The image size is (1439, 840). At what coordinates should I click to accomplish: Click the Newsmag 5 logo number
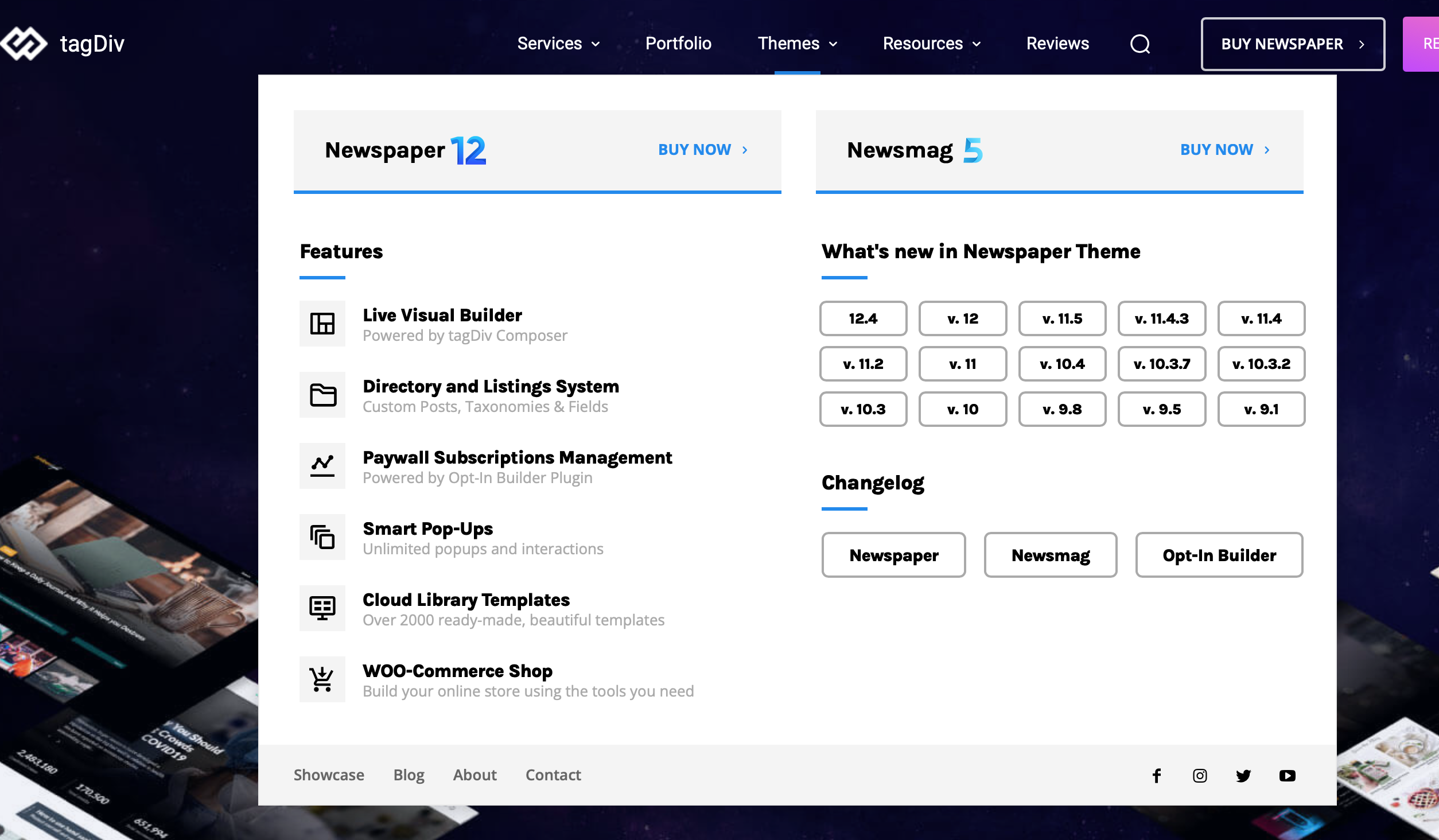(x=973, y=150)
